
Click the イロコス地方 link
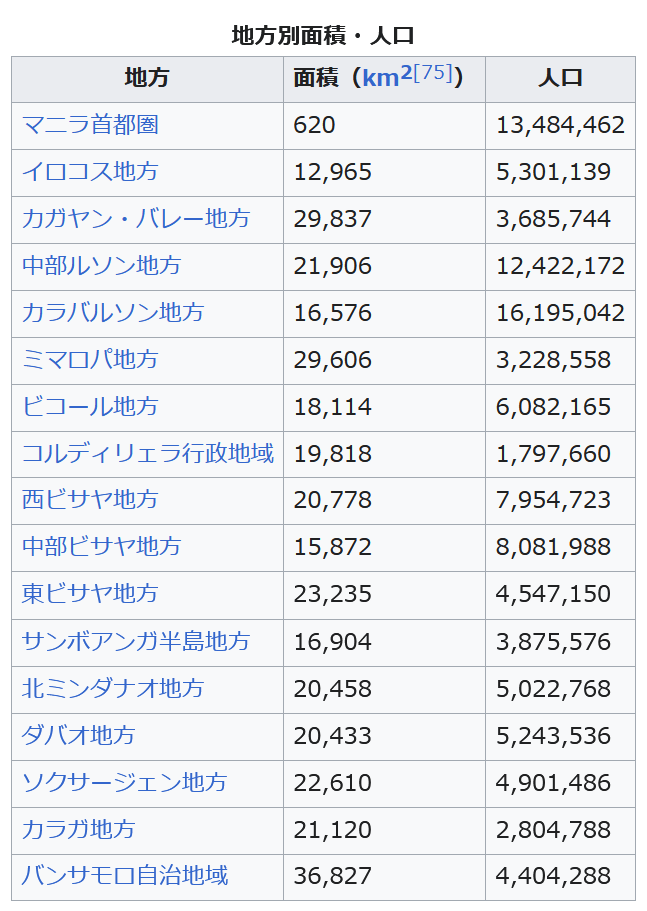(x=90, y=172)
